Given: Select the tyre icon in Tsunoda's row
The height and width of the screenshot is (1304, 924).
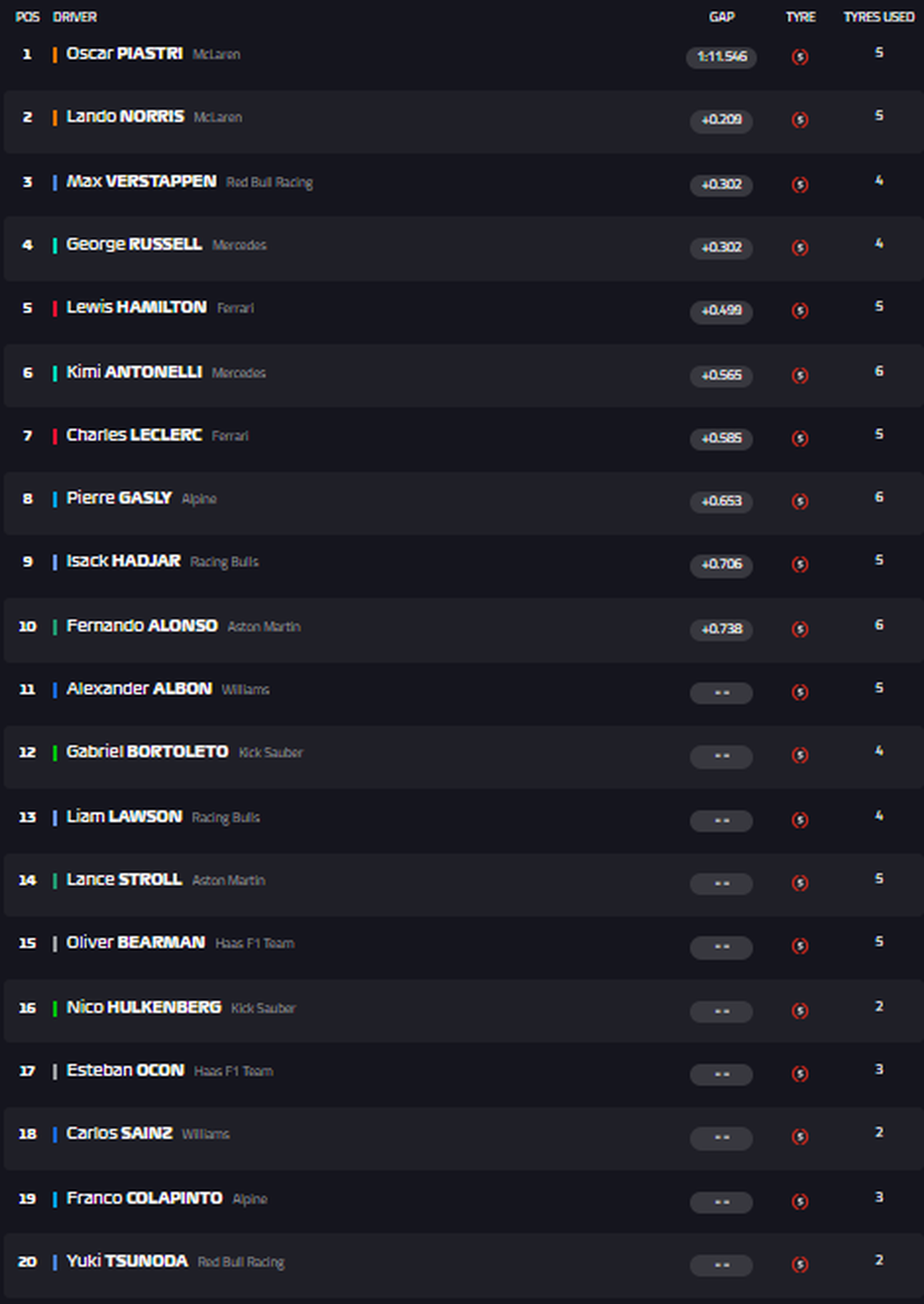Looking at the screenshot, I should pos(800,1265).
